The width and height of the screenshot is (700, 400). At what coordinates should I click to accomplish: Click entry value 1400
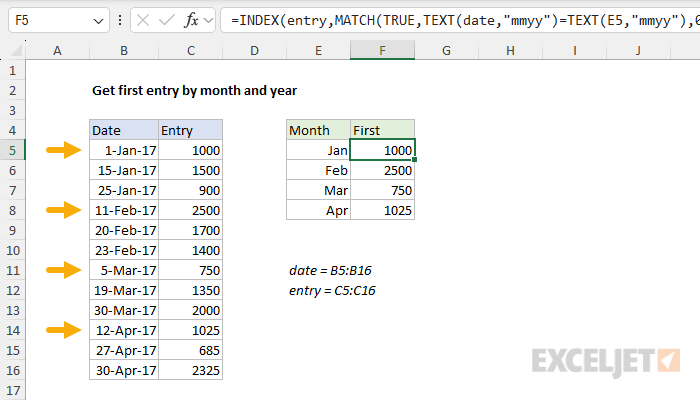191,250
